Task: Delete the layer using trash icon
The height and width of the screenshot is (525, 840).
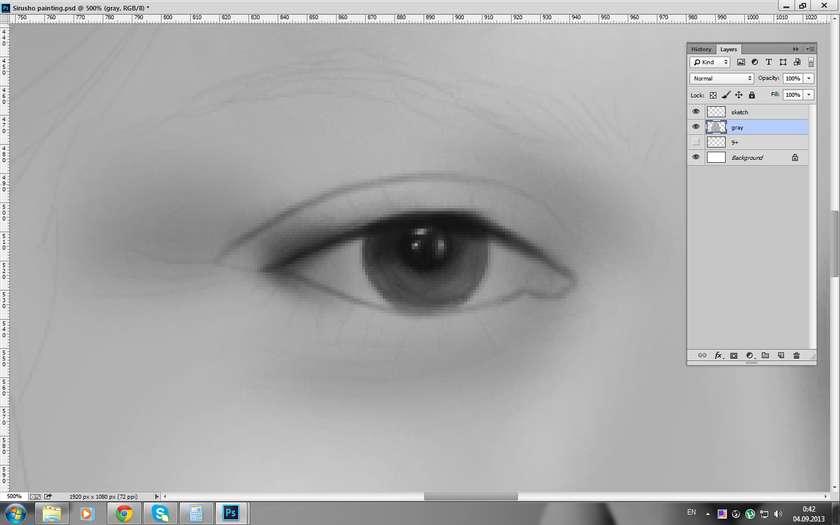Action: click(x=796, y=355)
